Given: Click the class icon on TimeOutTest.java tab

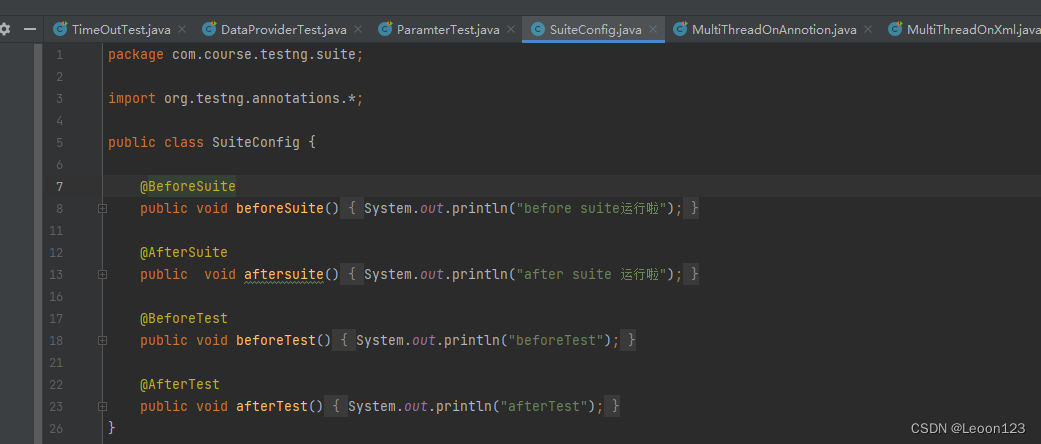Looking at the screenshot, I should [60, 29].
